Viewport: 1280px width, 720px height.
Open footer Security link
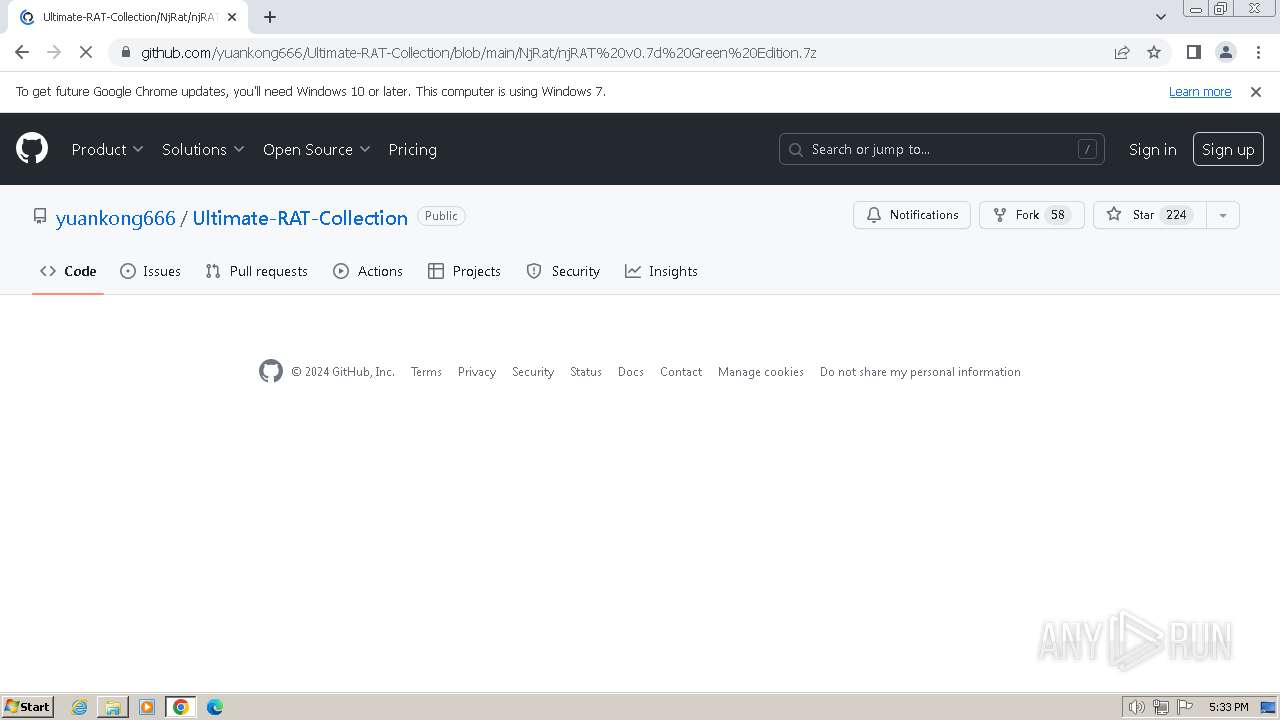pos(533,371)
